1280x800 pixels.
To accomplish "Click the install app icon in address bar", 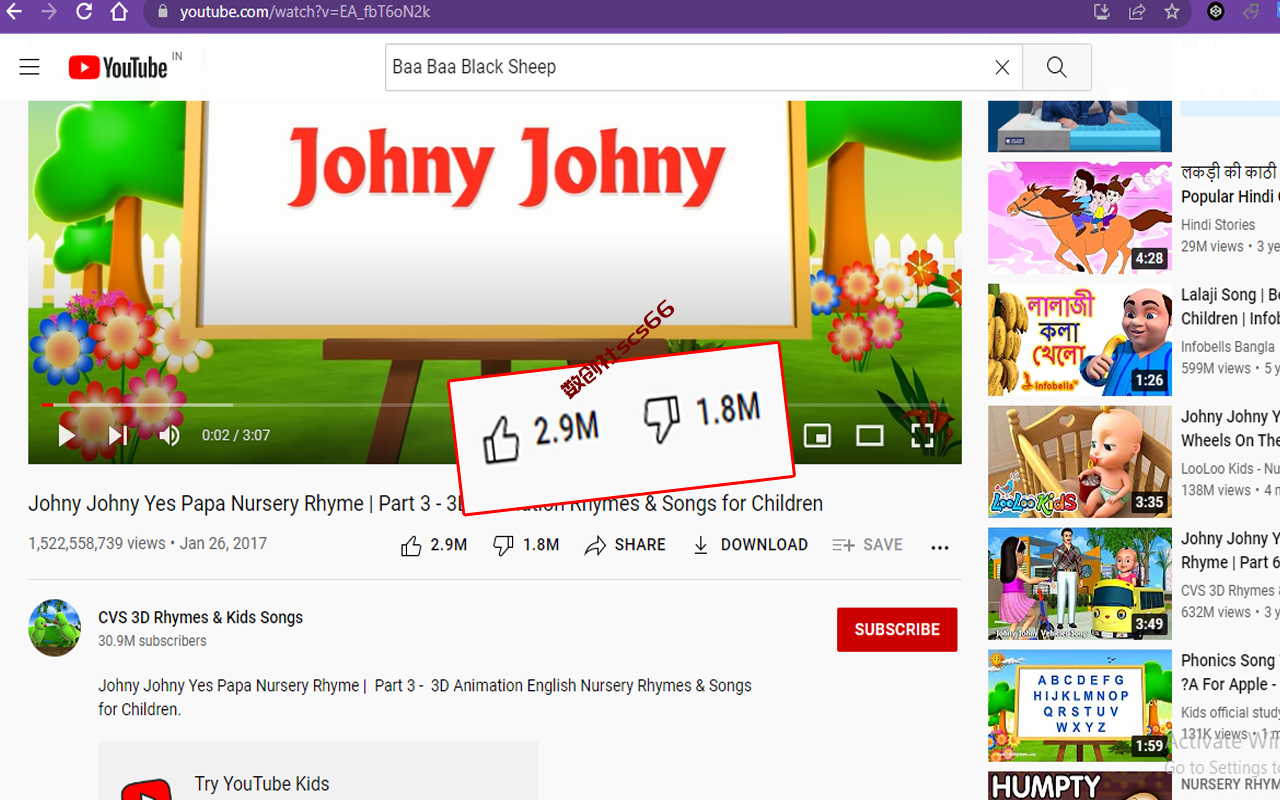I will tap(1102, 12).
